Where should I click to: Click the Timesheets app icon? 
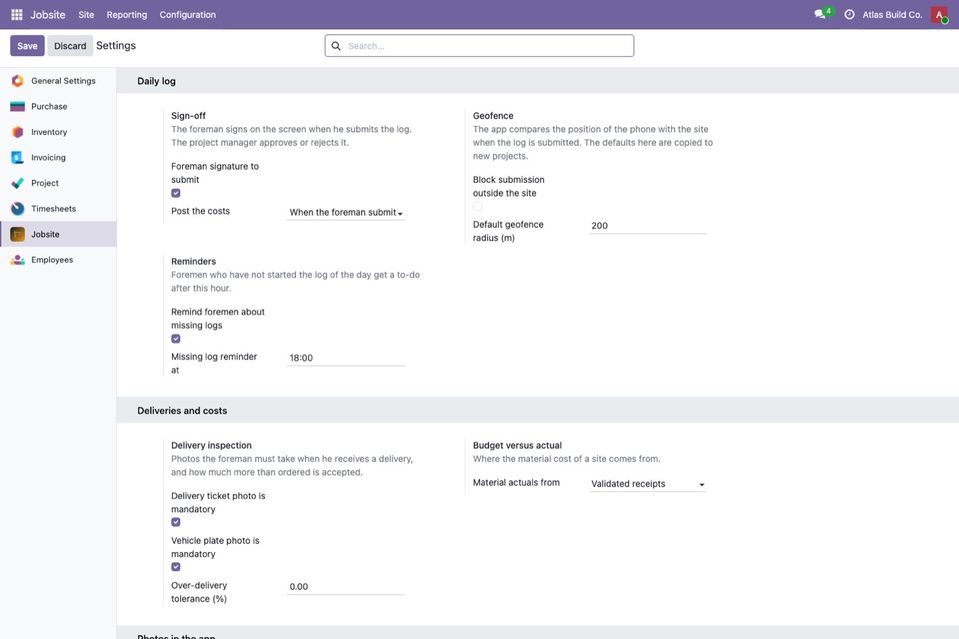(x=18, y=209)
